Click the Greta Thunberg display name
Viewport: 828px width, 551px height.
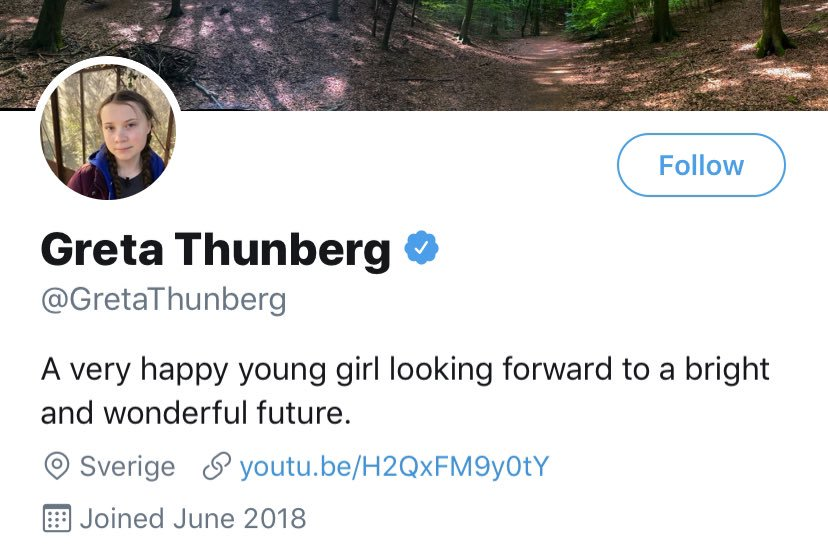pyautogui.click(x=215, y=250)
